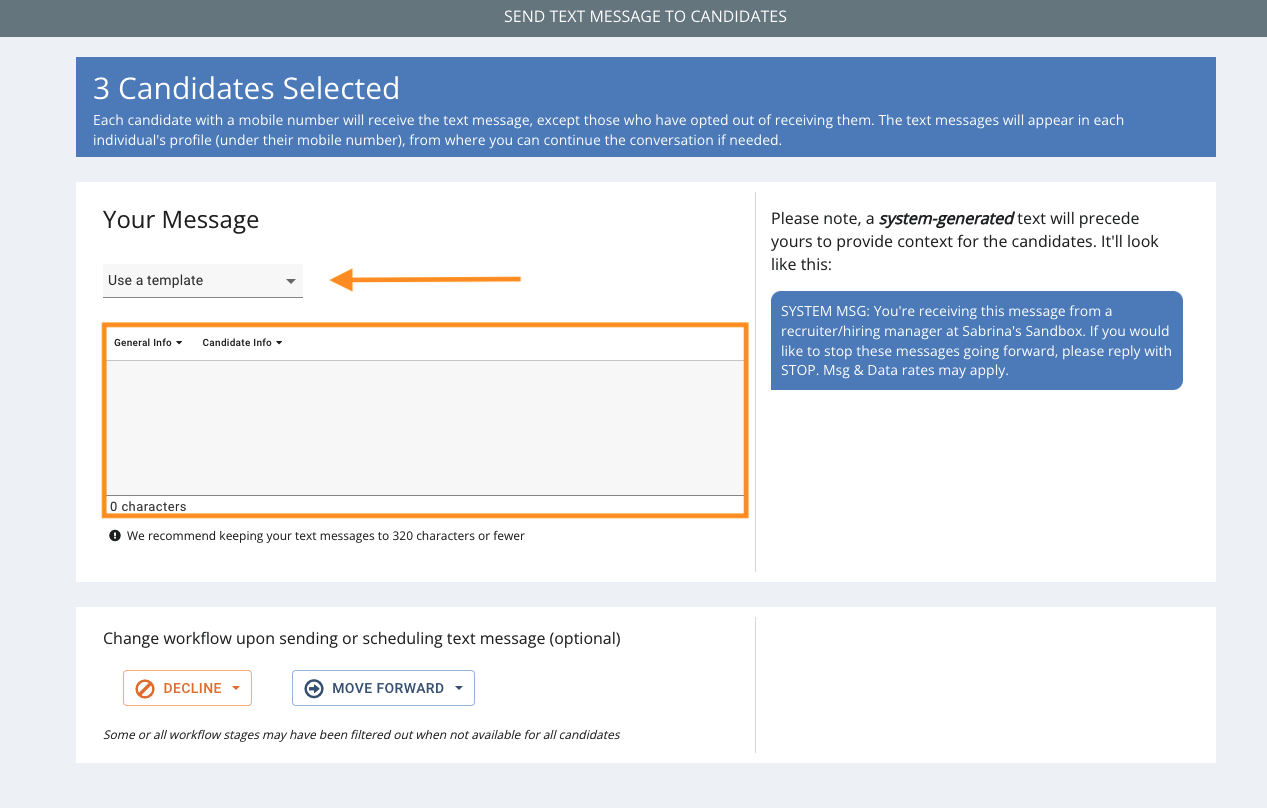
Task: Open the Use a template dropdown
Action: tap(203, 280)
